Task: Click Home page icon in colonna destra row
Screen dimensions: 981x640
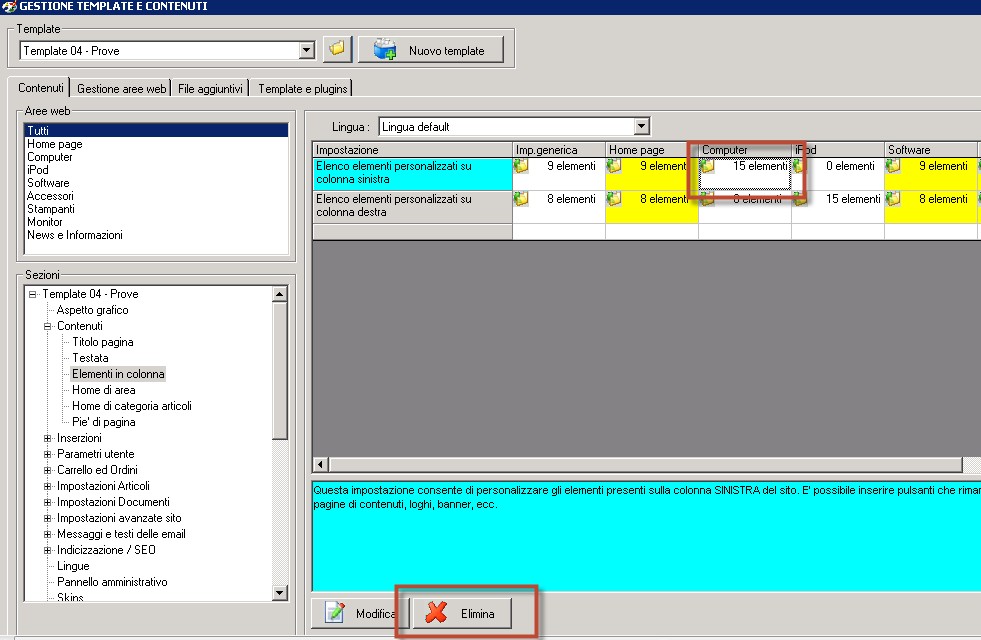Action: click(x=614, y=200)
